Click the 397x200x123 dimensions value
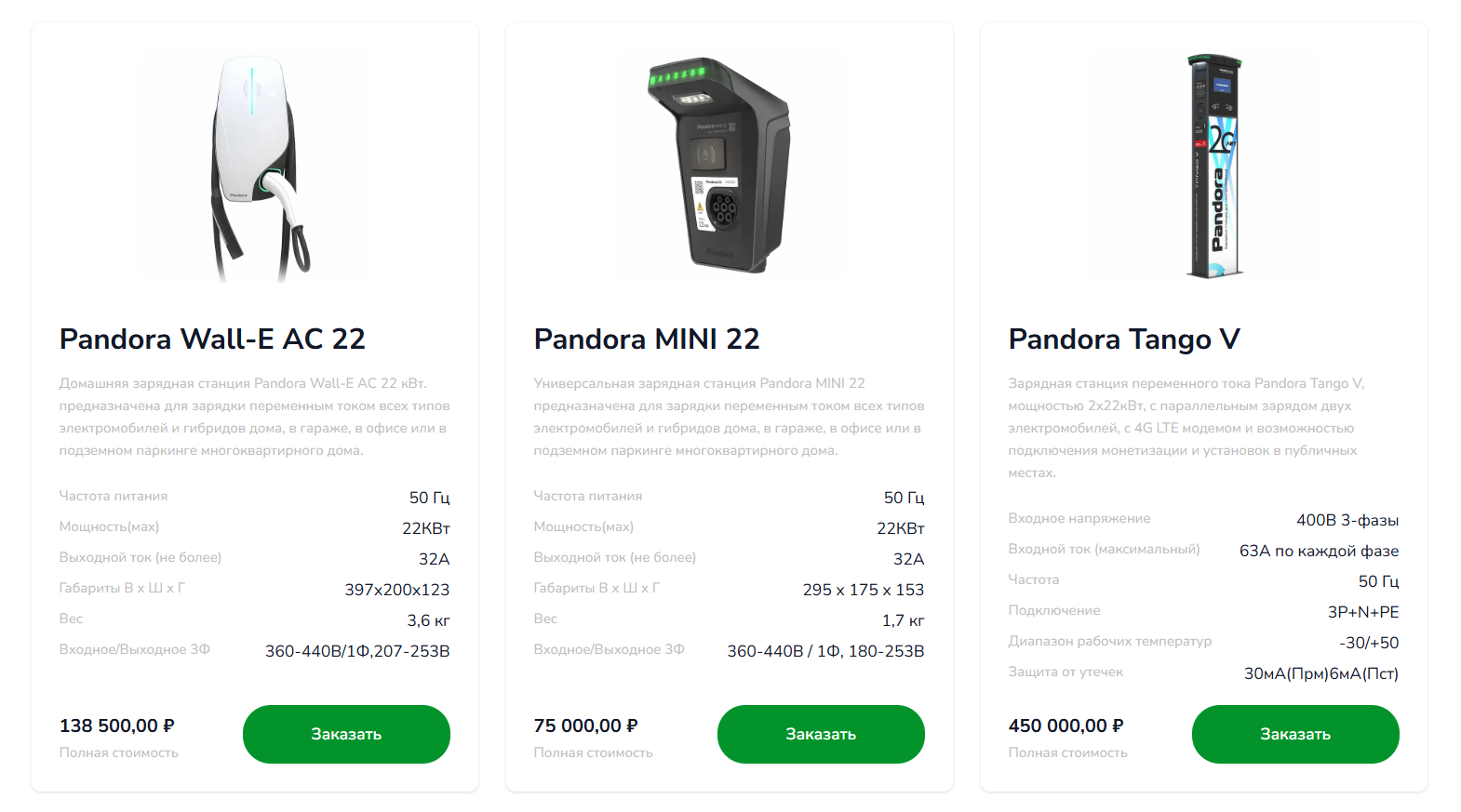This screenshot has height=812, width=1461. coord(397,590)
